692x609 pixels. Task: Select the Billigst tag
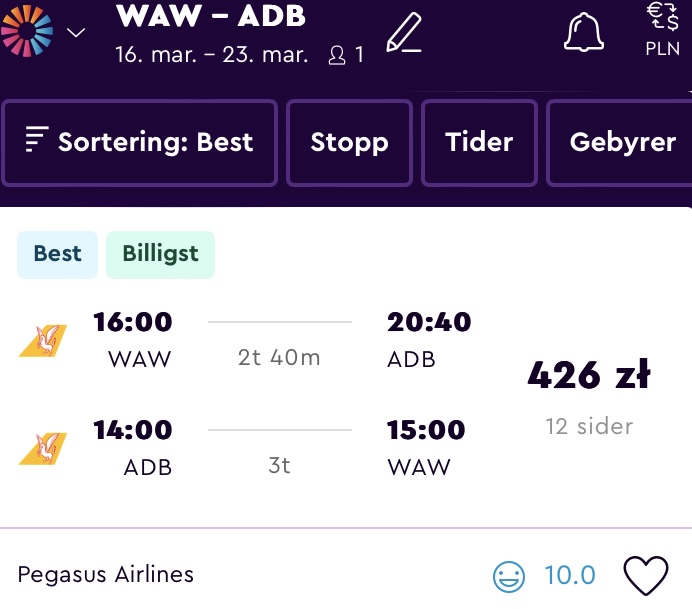tap(160, 254)
